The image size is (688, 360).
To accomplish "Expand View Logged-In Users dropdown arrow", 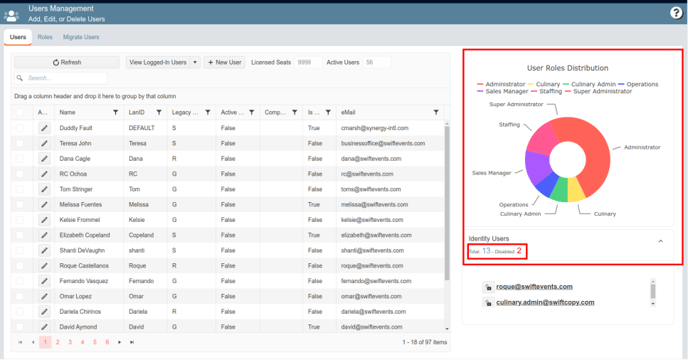I will click(195, 62).
